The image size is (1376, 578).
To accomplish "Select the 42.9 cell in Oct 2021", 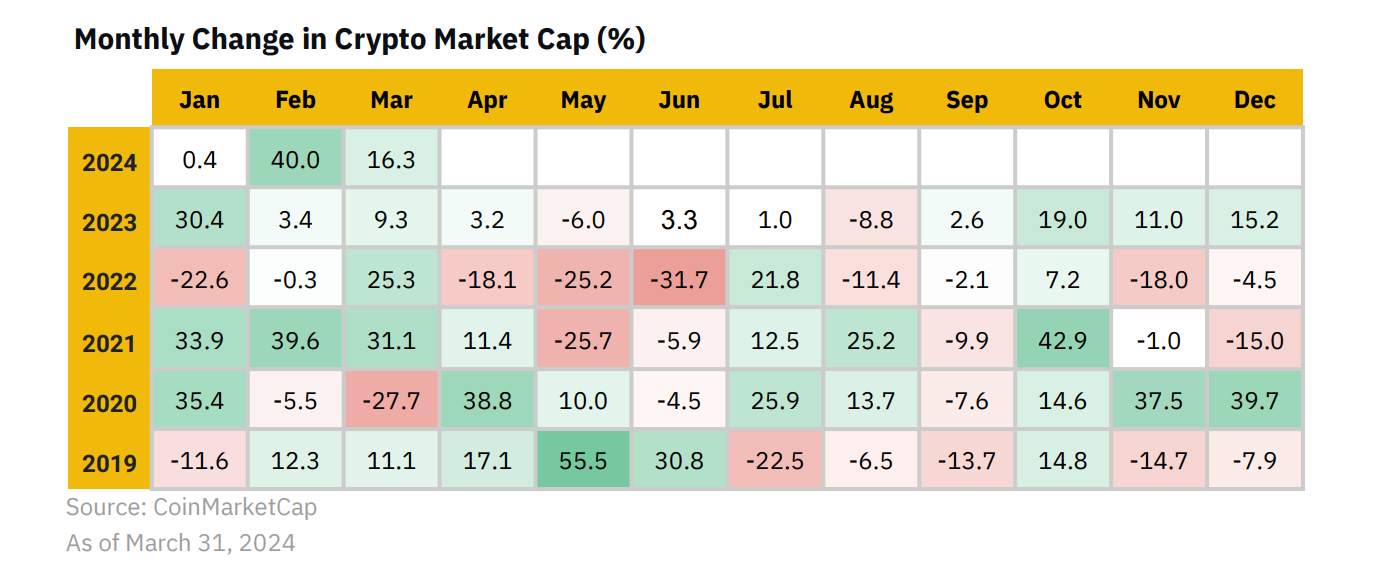I will [1063, 339].
